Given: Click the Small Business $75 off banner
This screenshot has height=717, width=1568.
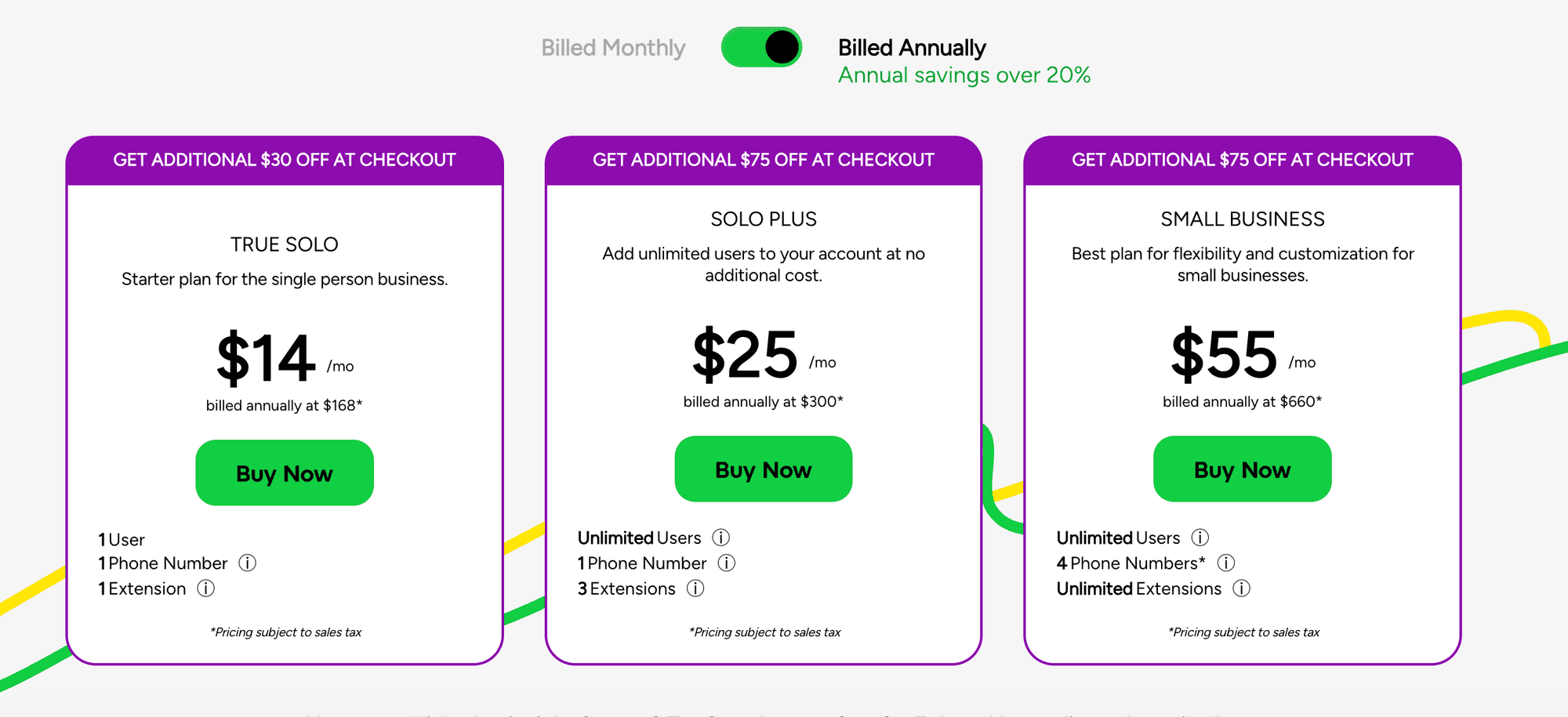Looking at the screenshot, I should 1243,160.
